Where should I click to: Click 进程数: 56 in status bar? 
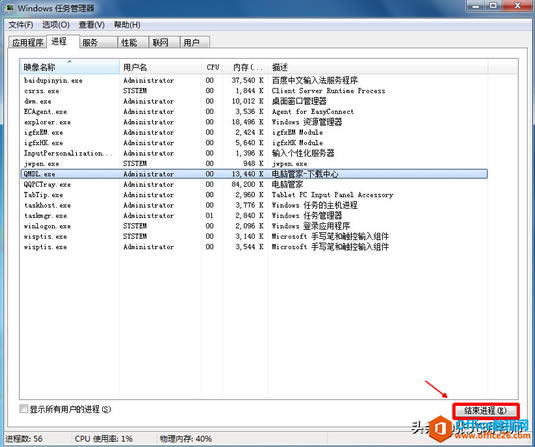tap(24, 439)
